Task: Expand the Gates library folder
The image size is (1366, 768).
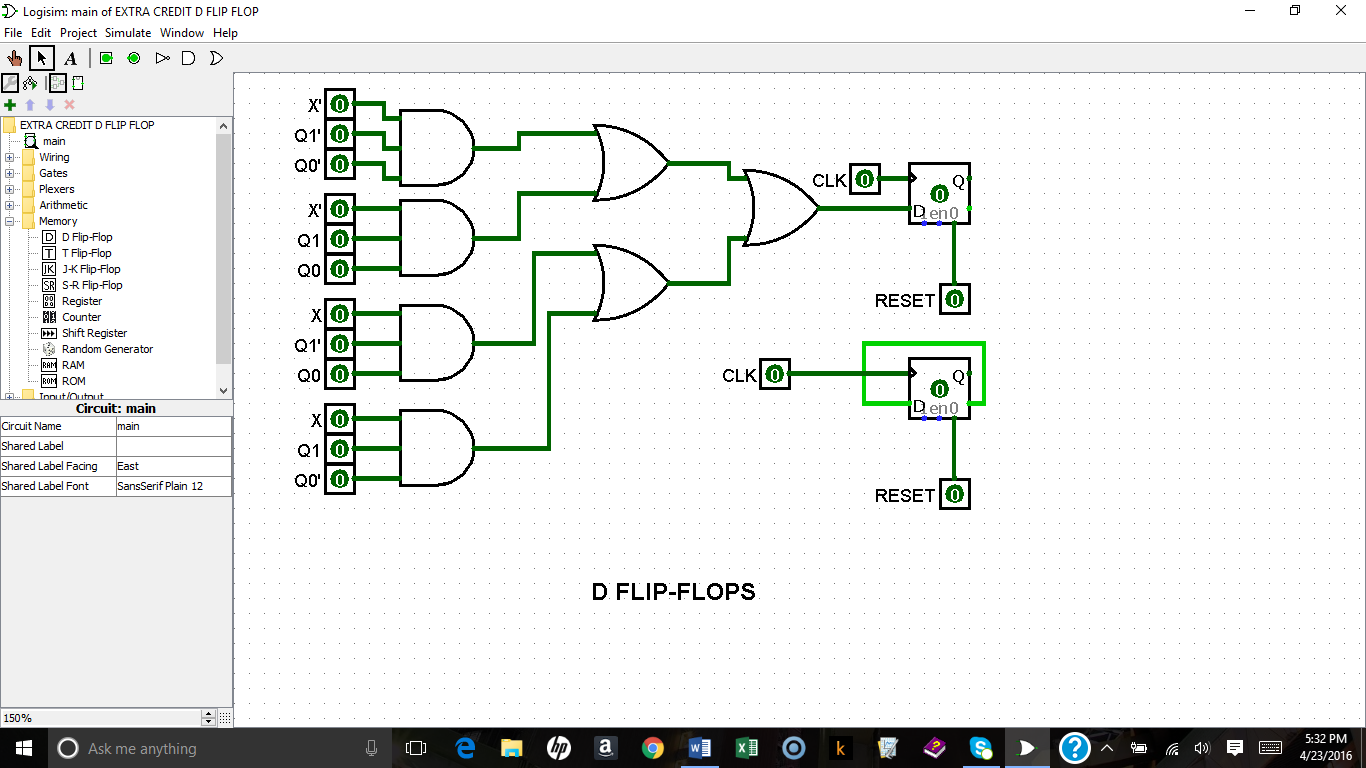Action: coord(10,173)
